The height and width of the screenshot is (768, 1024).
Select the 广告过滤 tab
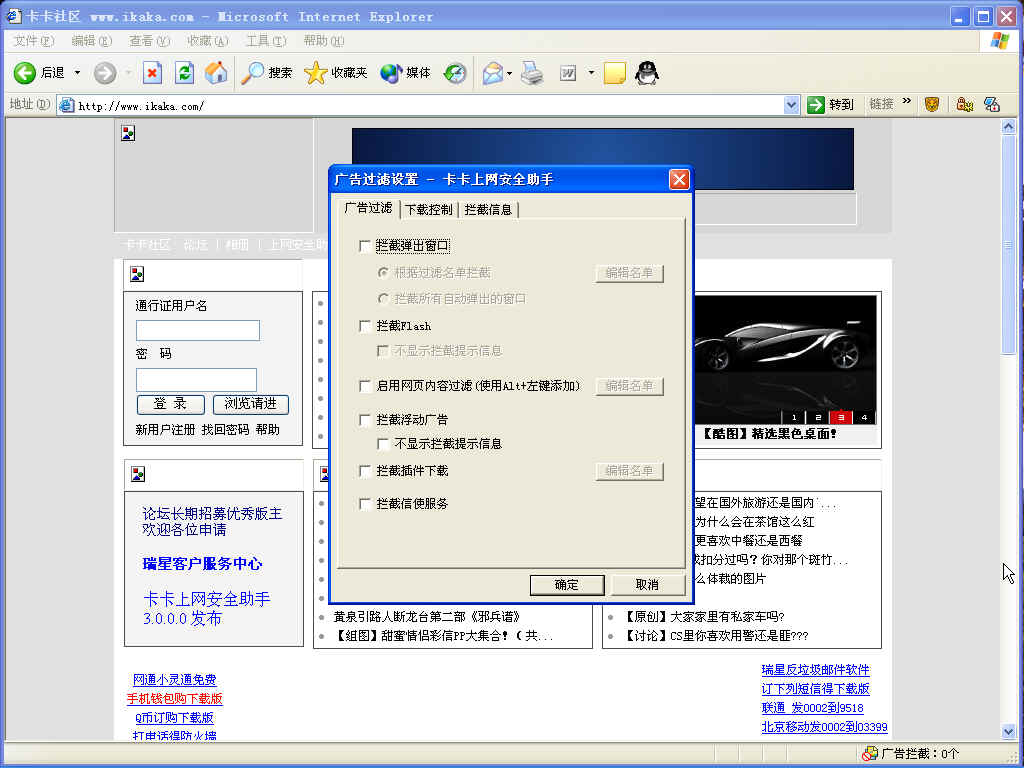[x=368, y=208]
